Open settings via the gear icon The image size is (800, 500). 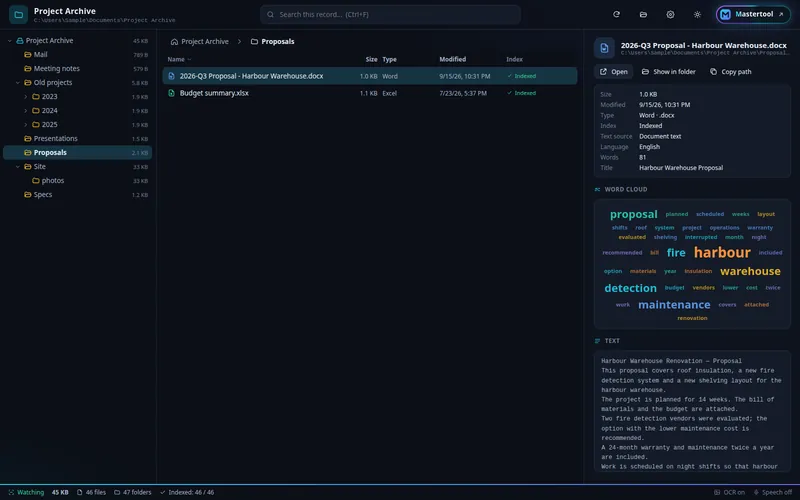pyautogui.click(x=670, y=14)
